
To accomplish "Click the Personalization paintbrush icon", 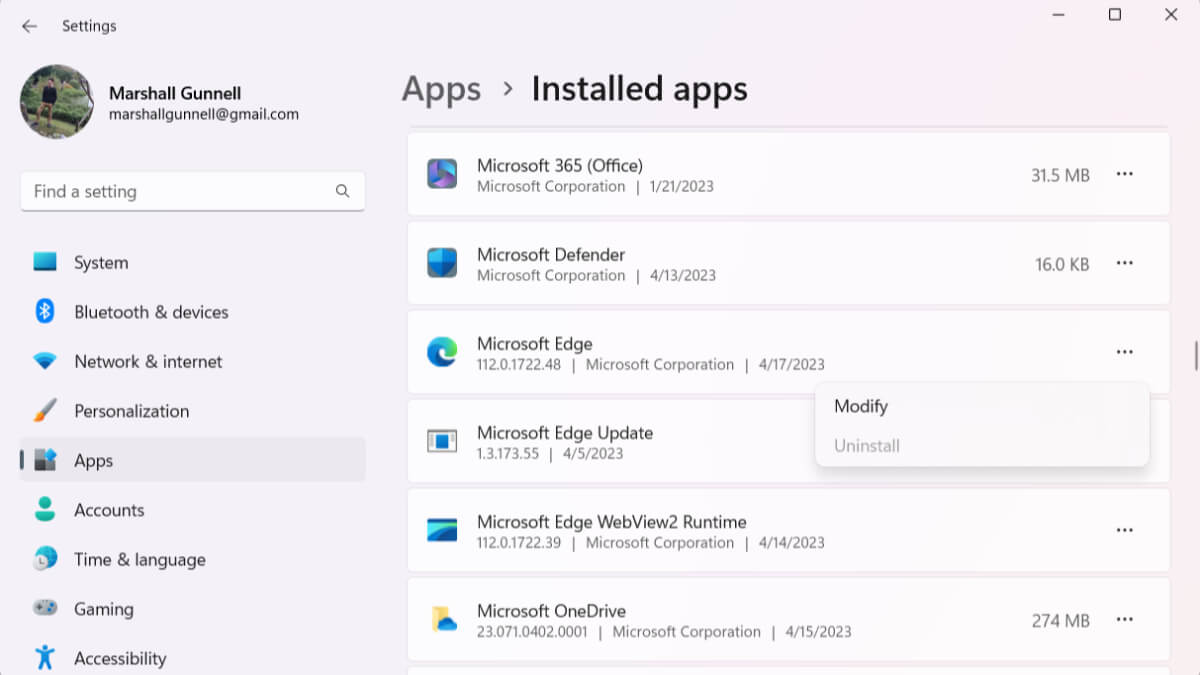I will pyautogui.click(x=45, y=410).
